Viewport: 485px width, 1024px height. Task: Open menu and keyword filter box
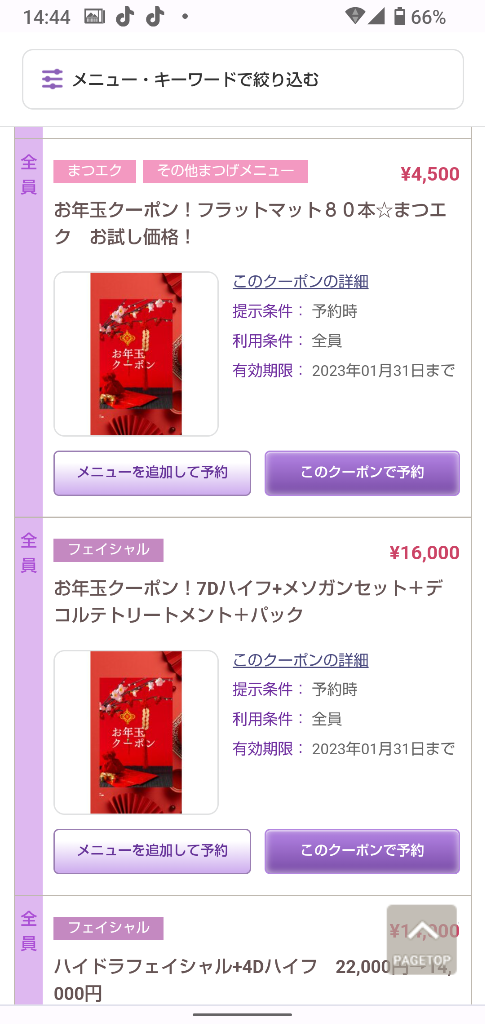click(243, 79)
